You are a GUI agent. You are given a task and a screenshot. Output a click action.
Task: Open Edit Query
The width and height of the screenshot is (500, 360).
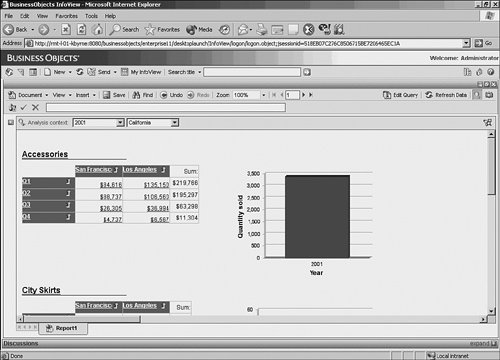pyautogui.click(x=400, y=95)
